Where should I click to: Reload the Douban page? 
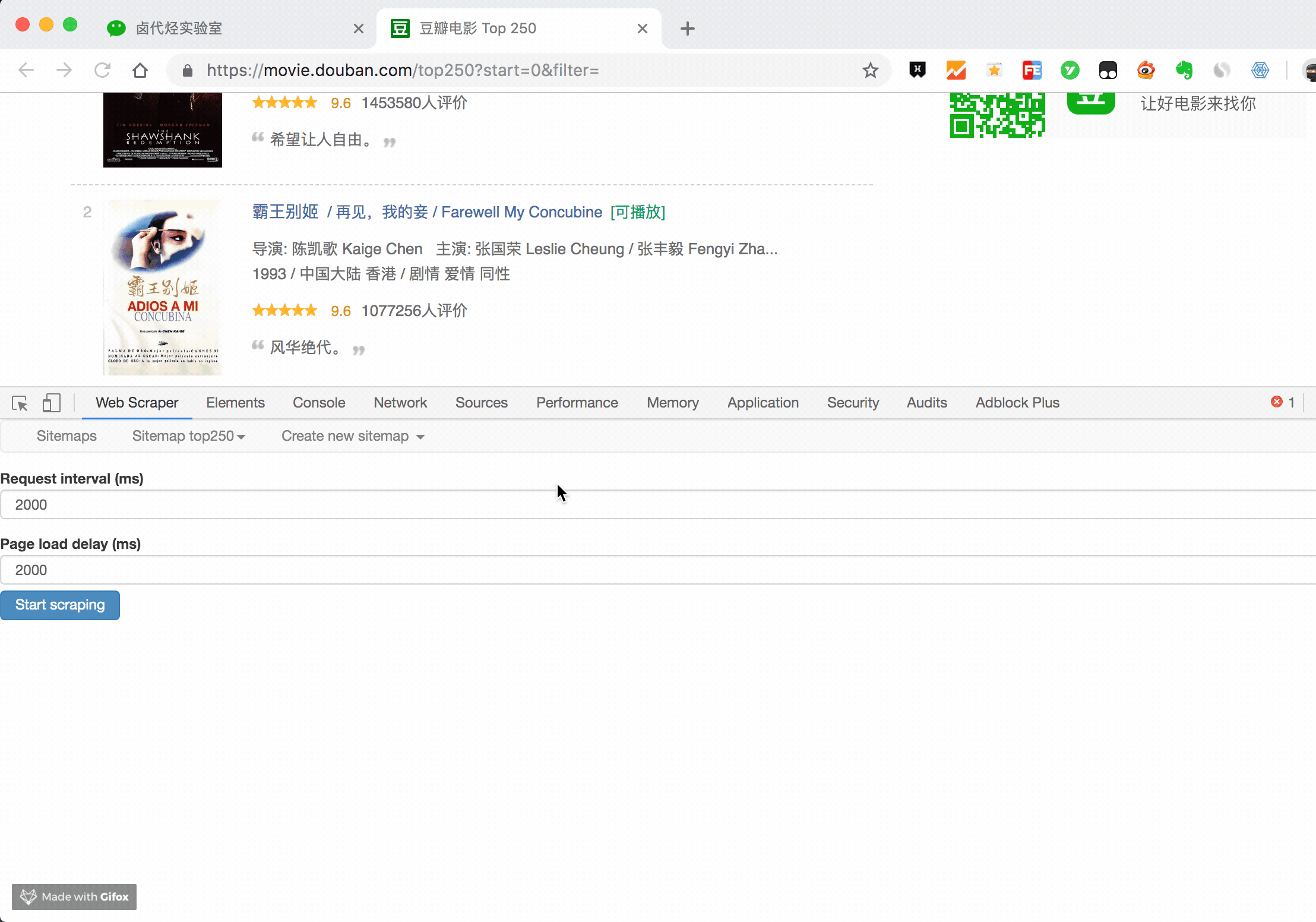pyautogui.click(x=102, y=70)
